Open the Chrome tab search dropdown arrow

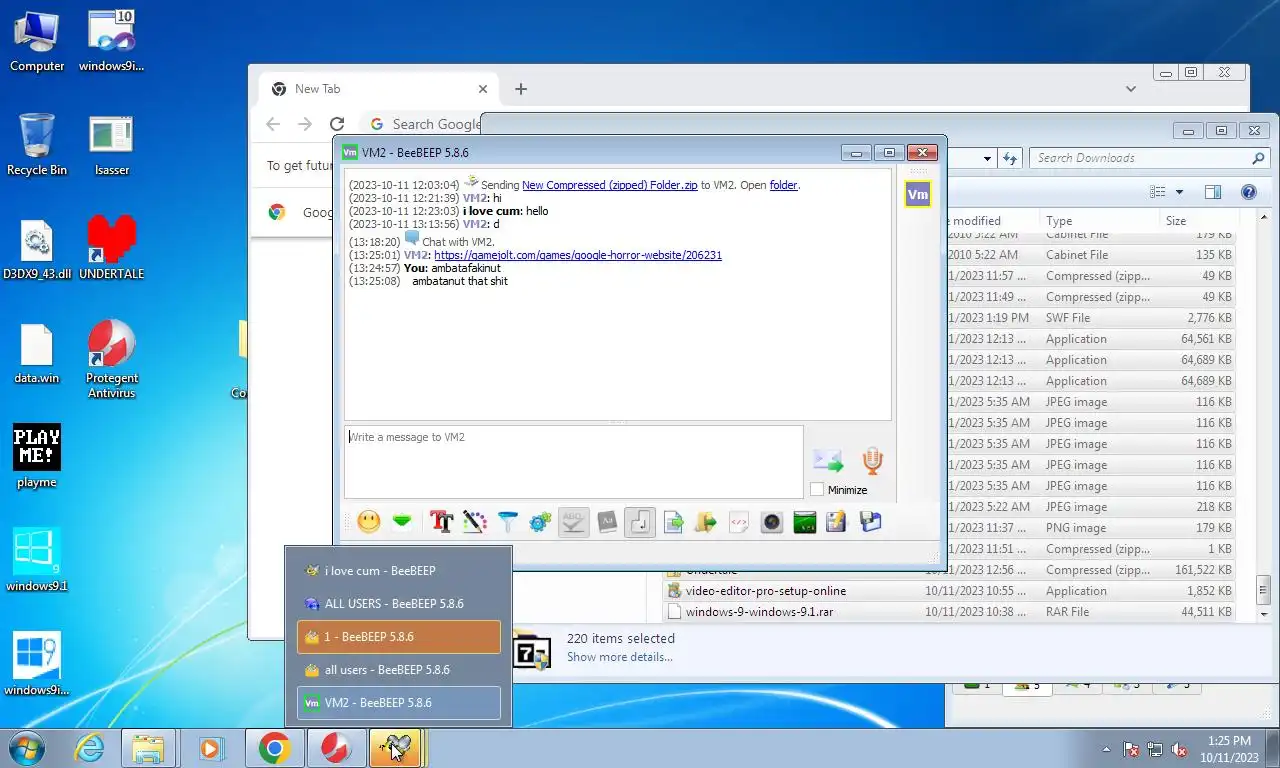(1131, 89)
